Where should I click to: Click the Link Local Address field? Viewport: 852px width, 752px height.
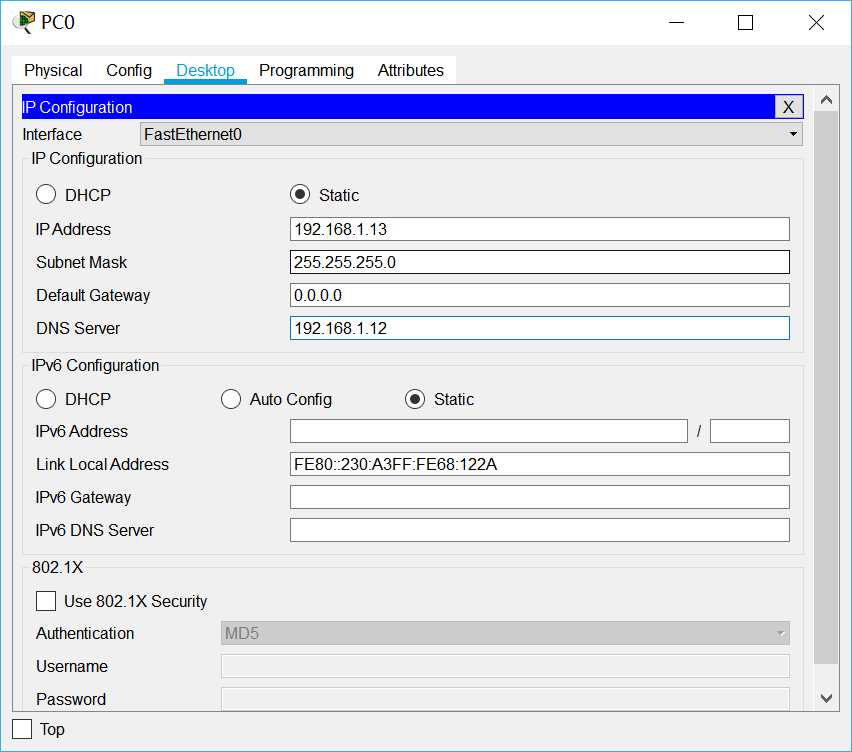tap(540, 465)
